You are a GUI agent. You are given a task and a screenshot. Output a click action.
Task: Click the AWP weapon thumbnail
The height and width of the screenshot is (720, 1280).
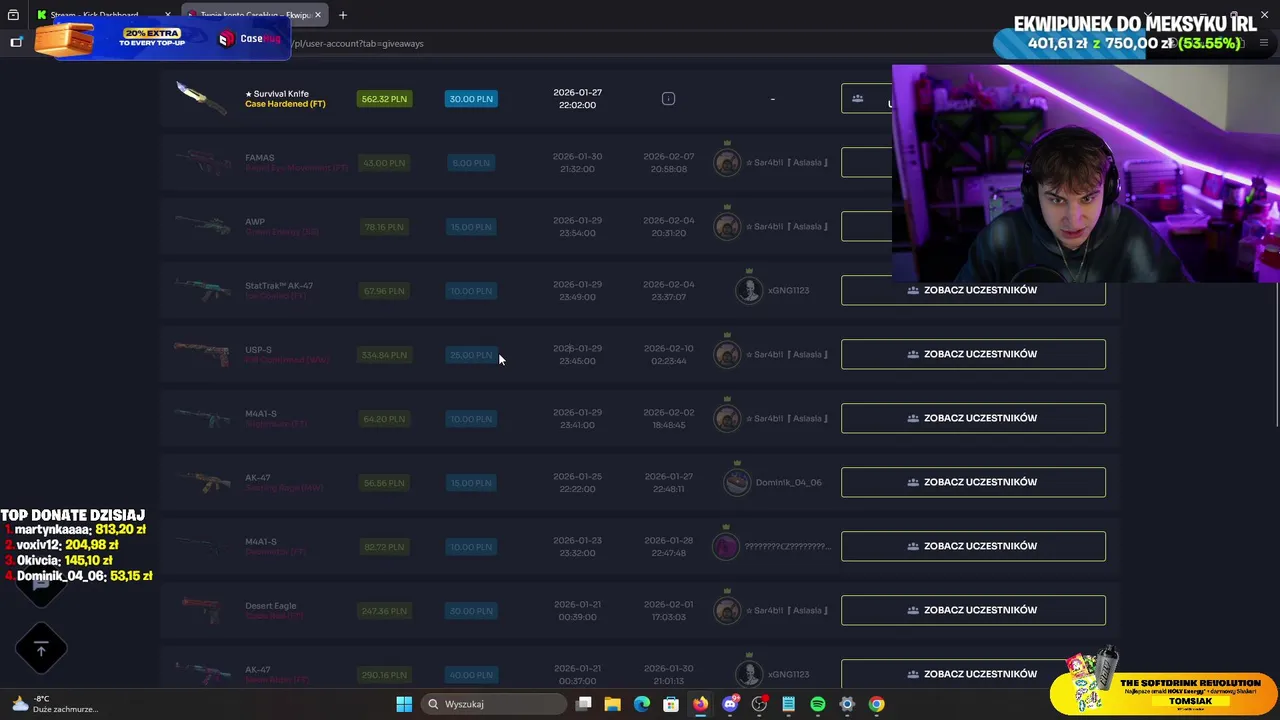(x=202, y=226)
